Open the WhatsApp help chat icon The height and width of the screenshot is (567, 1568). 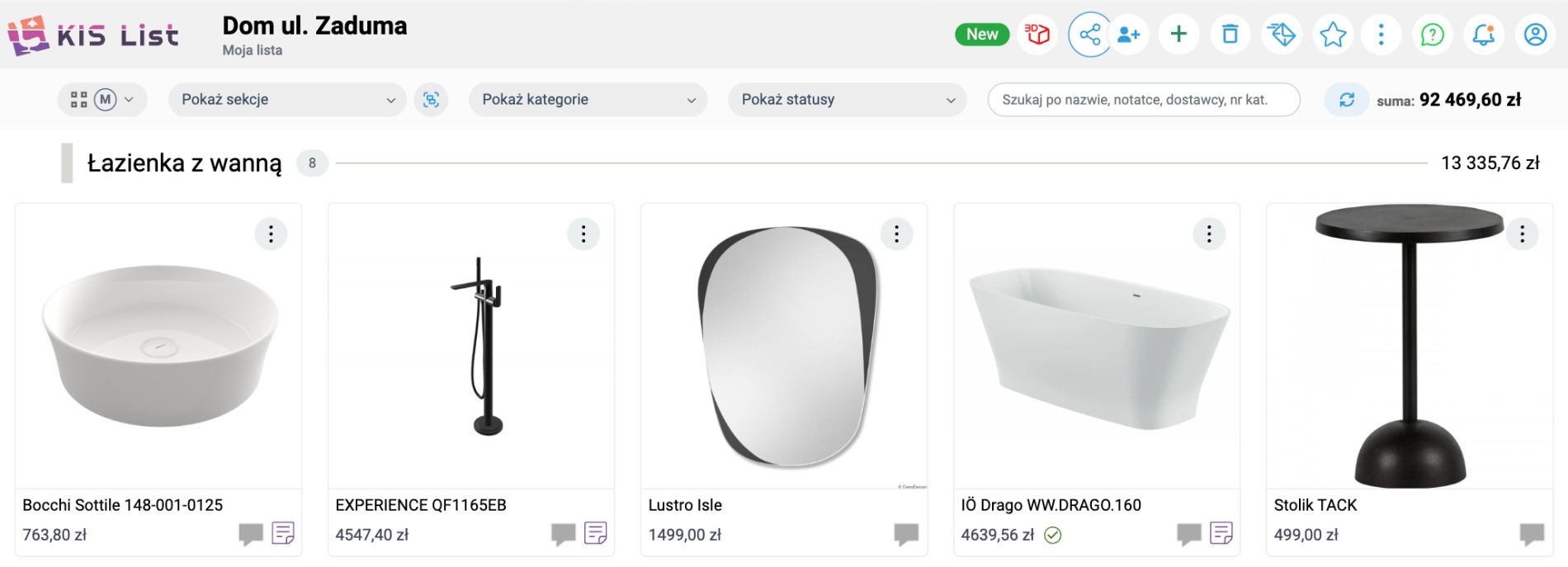(x=1433, y=34)
